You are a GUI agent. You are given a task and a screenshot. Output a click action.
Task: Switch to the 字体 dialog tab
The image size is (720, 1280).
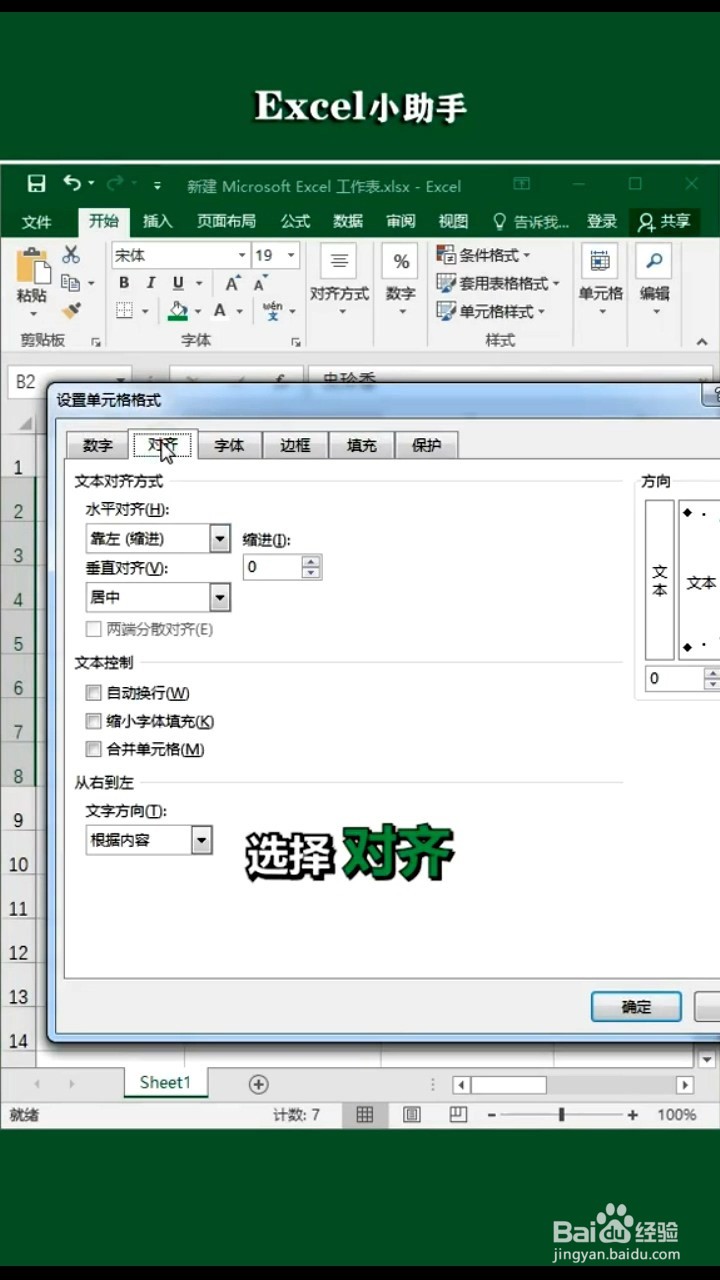click(229, 446)
